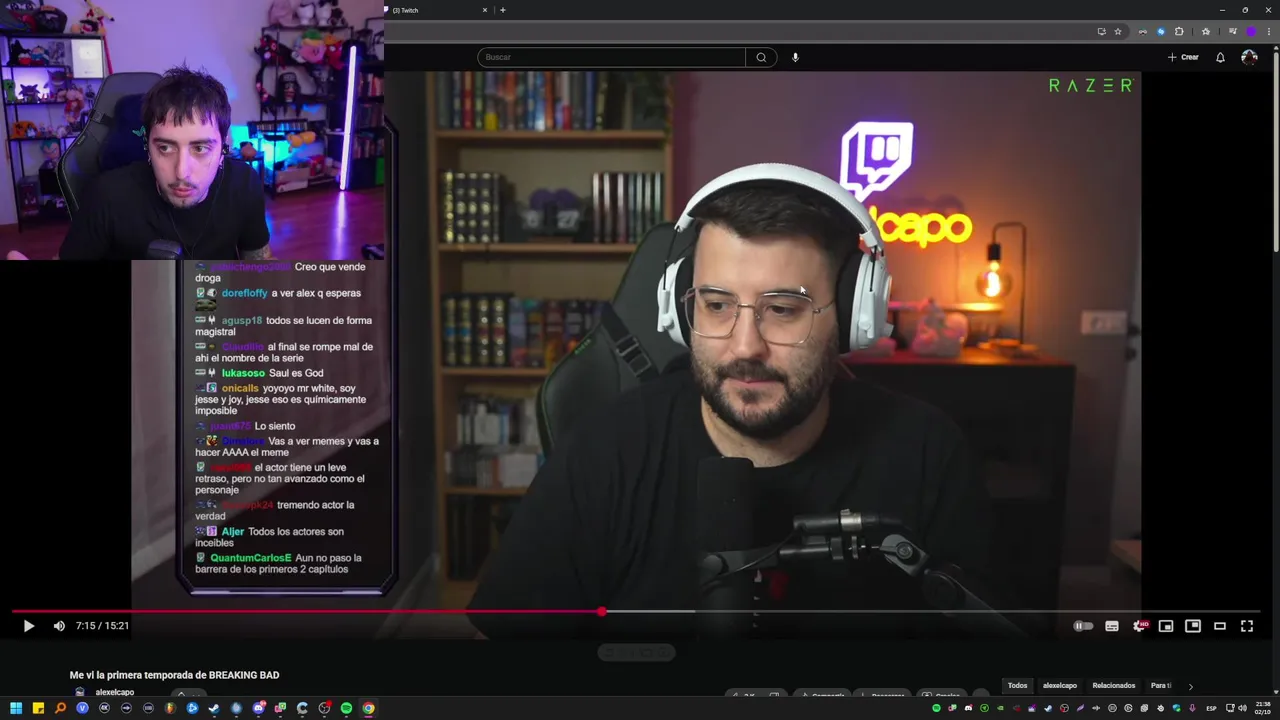The height and width of the screenshot is (720, 1280).
Task: Click the Crear button
Action: pos(1183,57)
